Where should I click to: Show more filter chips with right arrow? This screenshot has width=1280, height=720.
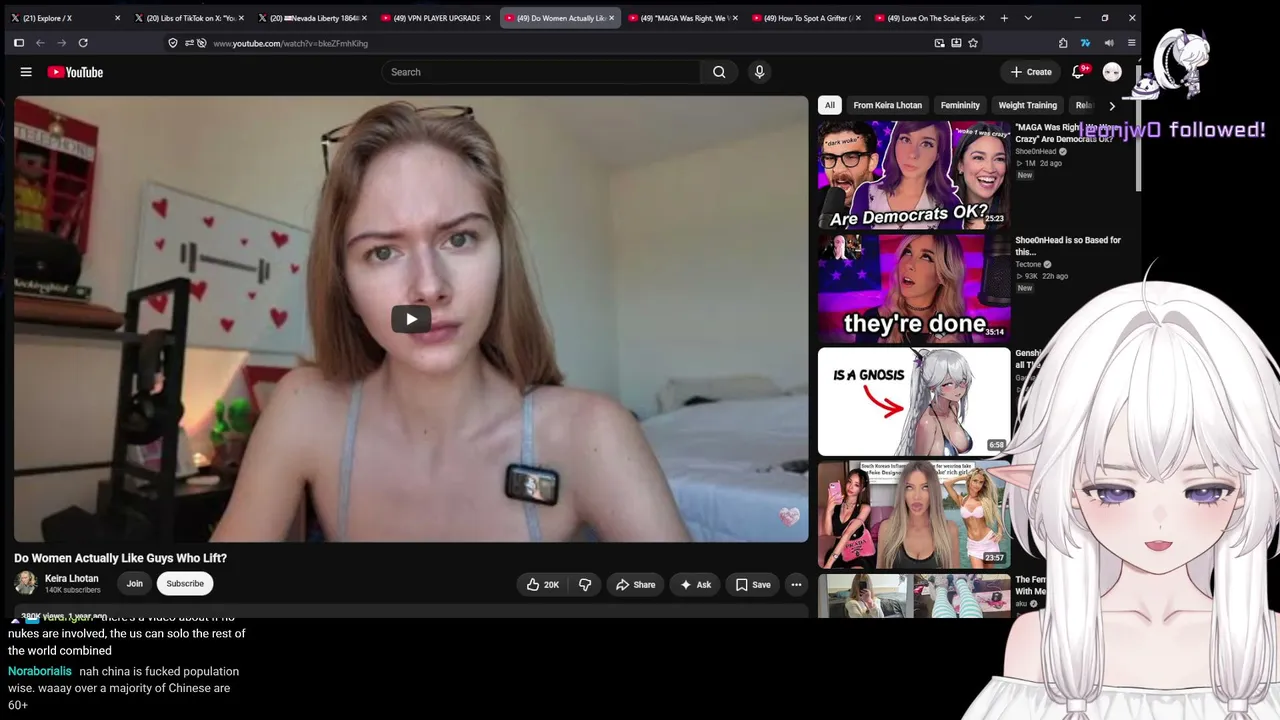pyautogui.click(x=1112, y=105)
